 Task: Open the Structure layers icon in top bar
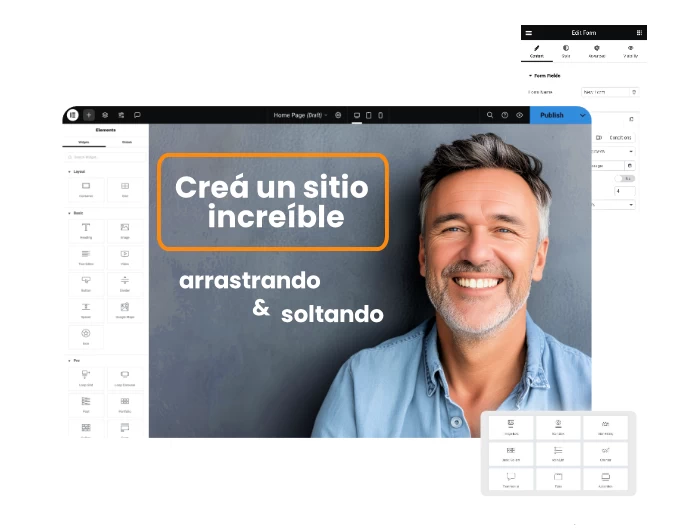point(105,115)
